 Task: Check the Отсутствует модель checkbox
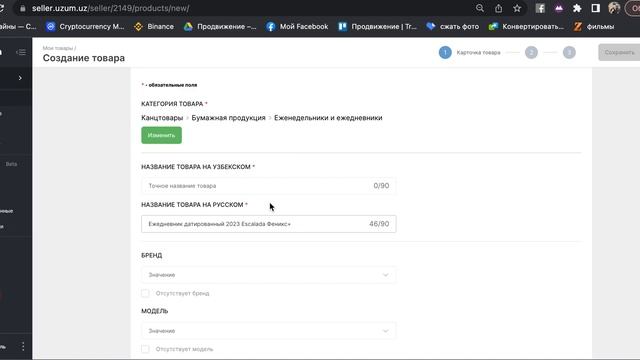pyautogui.click(x=145, y=349)
